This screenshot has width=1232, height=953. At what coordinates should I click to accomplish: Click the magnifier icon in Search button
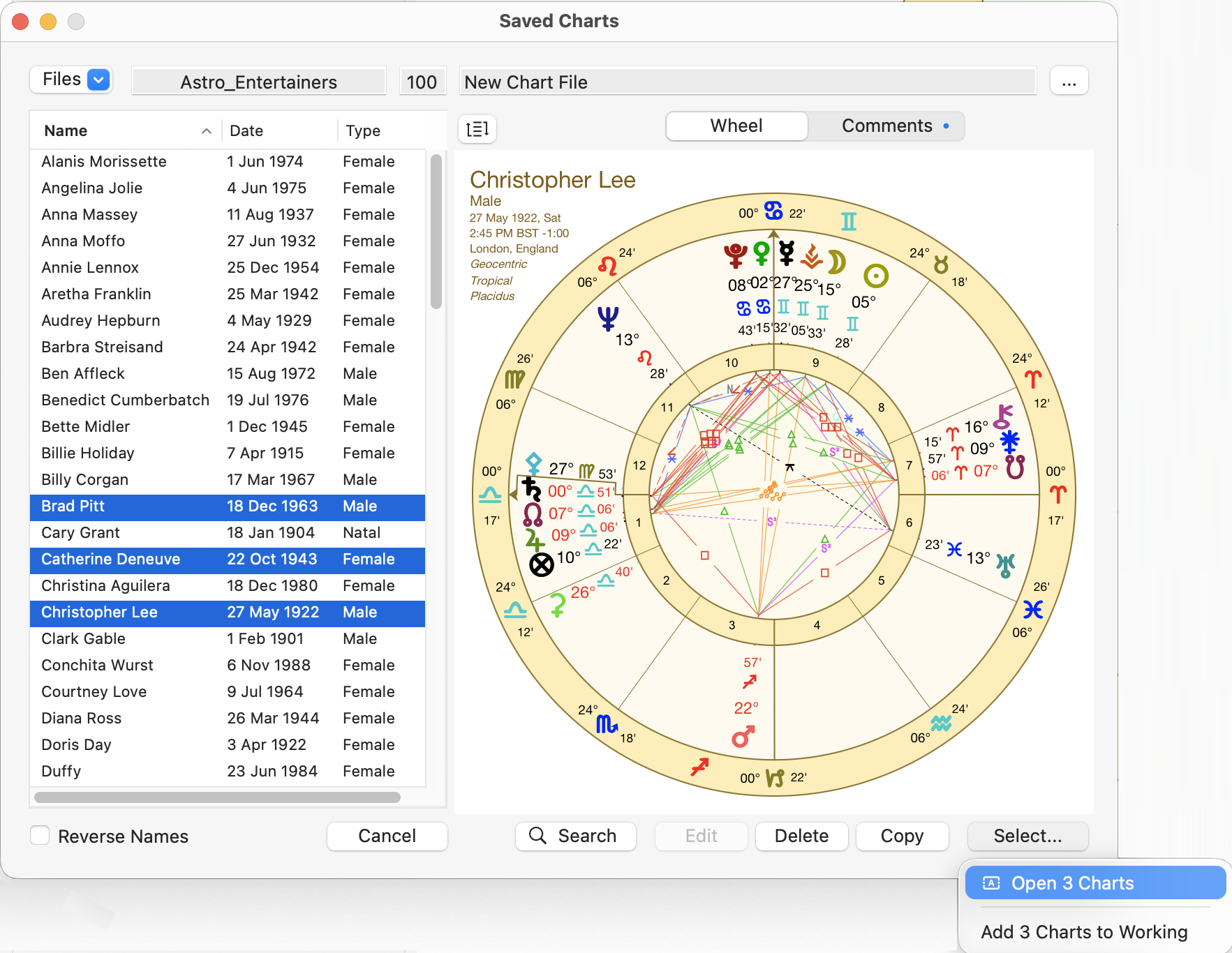pos(537,836)
